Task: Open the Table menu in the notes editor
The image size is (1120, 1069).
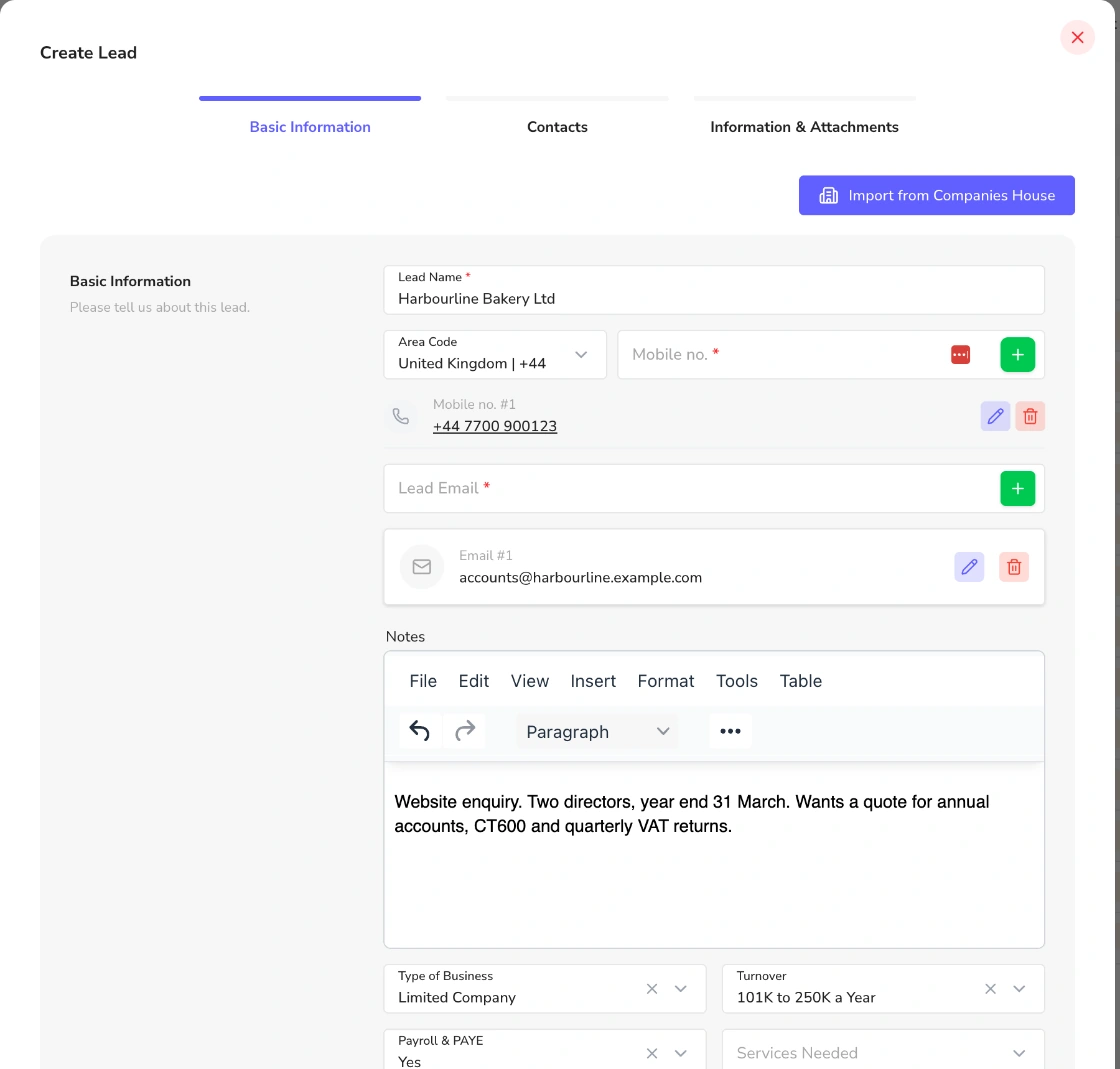Action: pos(800,681)
